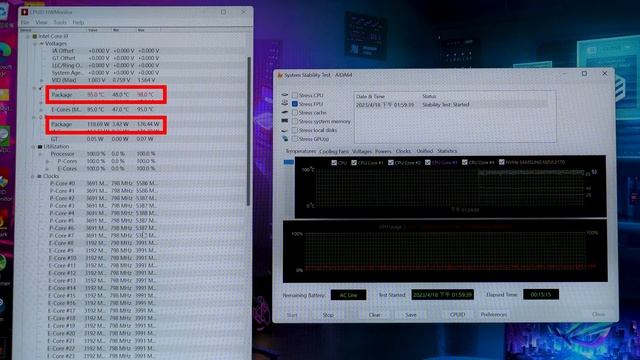The width and height of the screenshot is (640, 360).
Task: Open CPUID panel from AIDA64
Action: click(457, 315)
